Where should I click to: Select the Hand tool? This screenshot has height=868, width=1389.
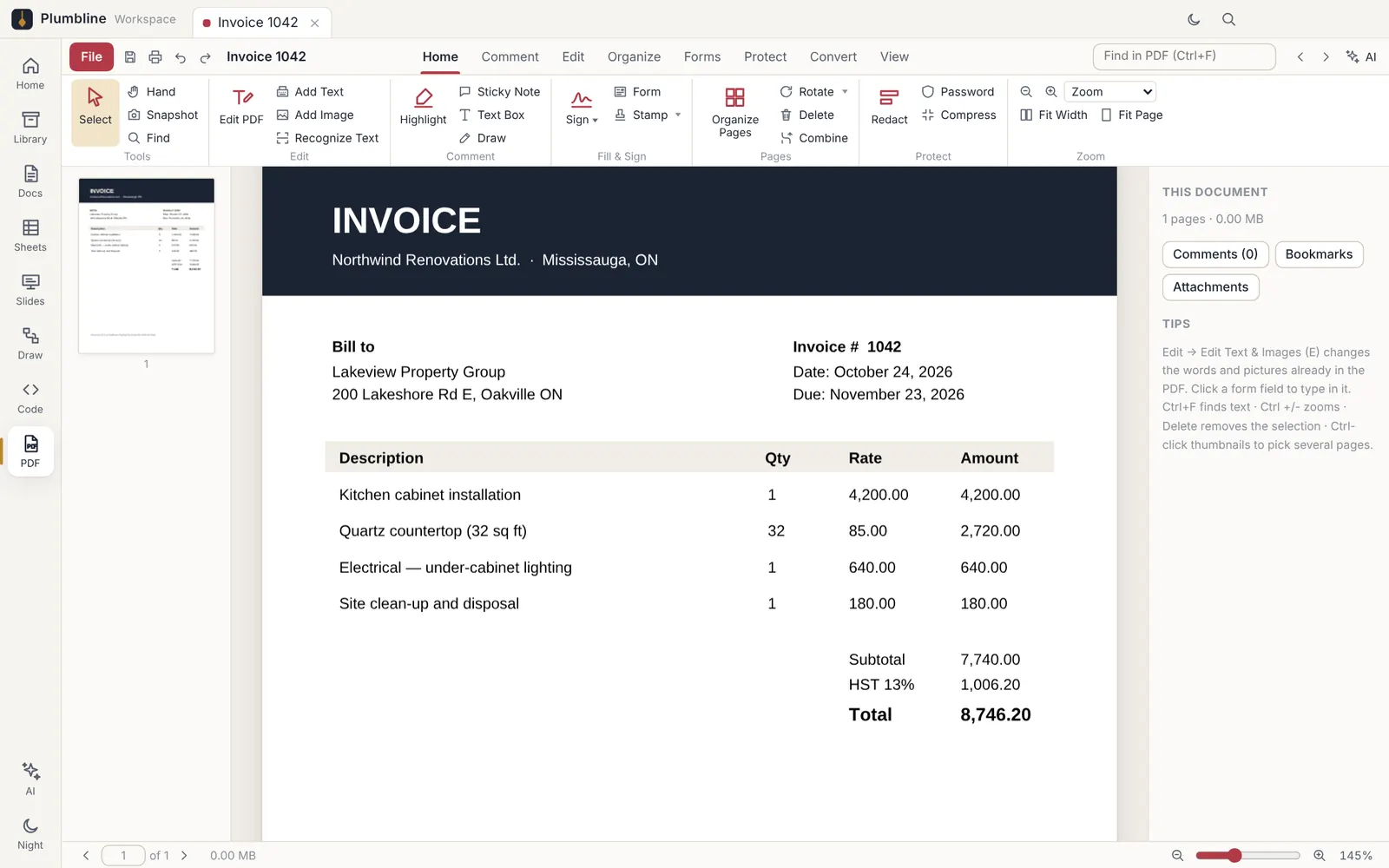152,91
